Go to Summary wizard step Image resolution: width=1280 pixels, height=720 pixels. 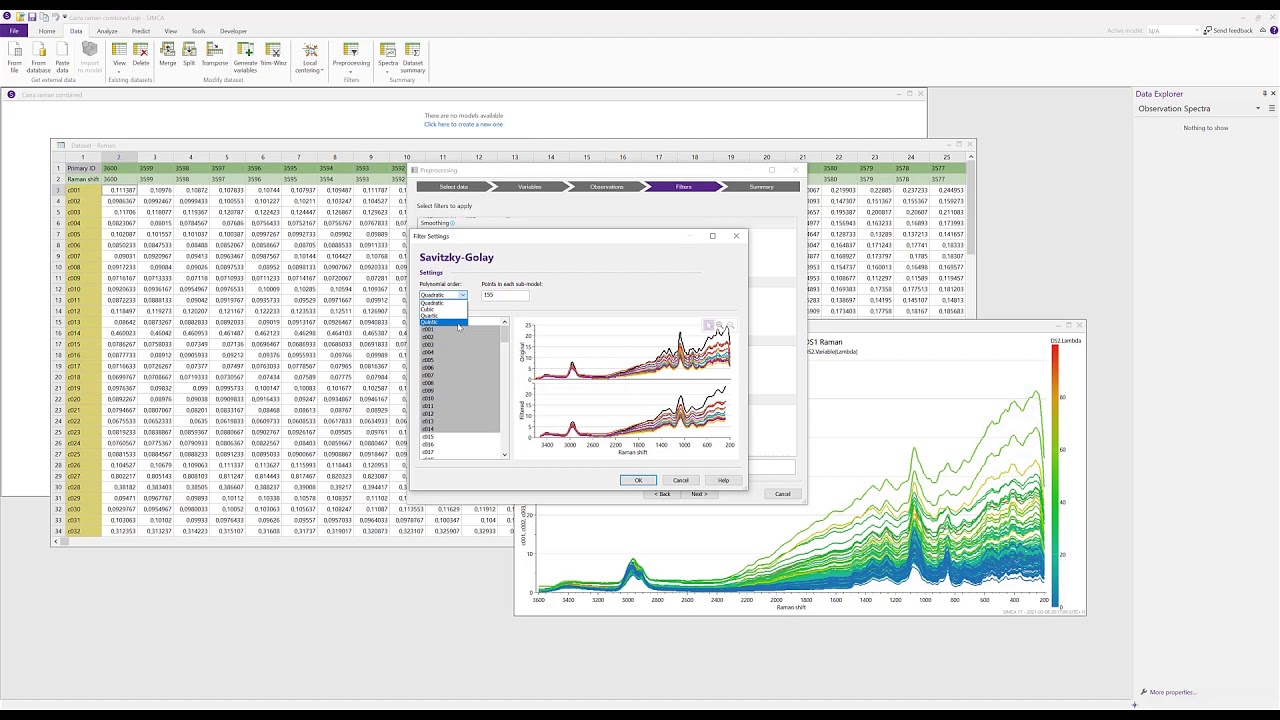coord(762,187)
